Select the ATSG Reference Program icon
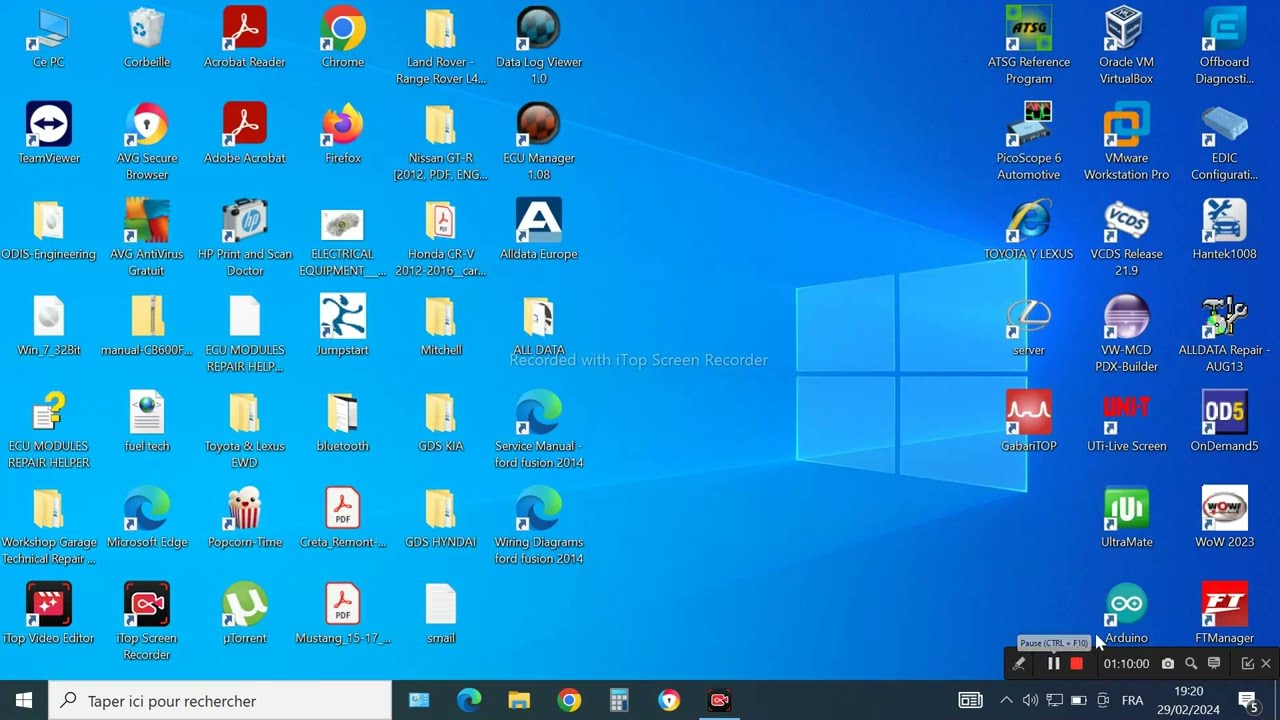 click(1029, 46)
